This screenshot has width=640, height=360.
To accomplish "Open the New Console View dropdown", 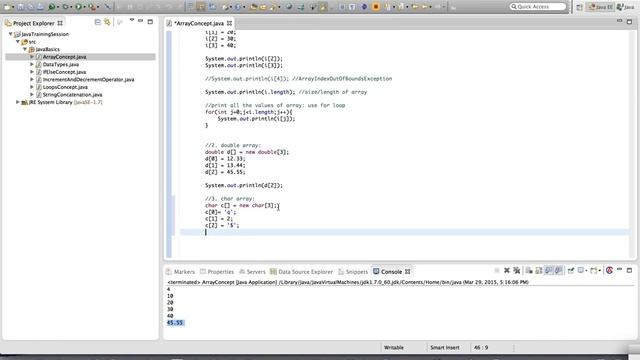I will pyautogui.click(x=600, y=270).
